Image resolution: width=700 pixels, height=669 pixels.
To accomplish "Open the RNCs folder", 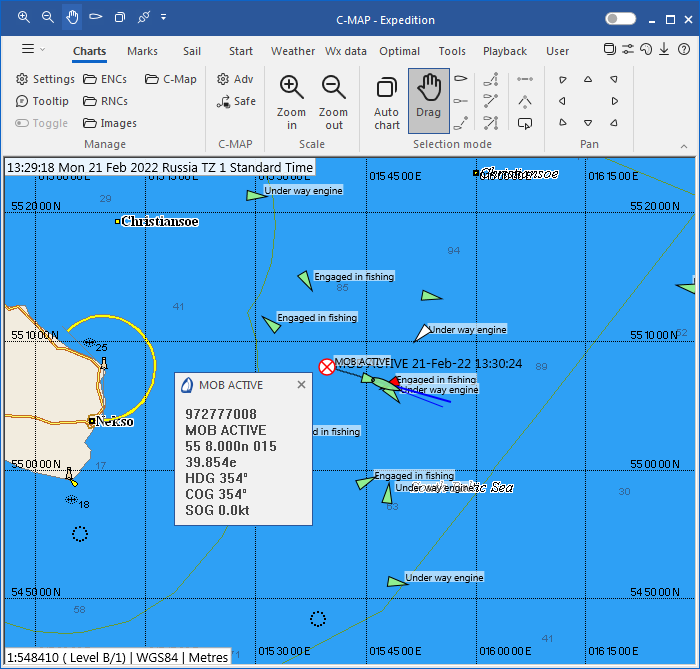I will (105, 101).
